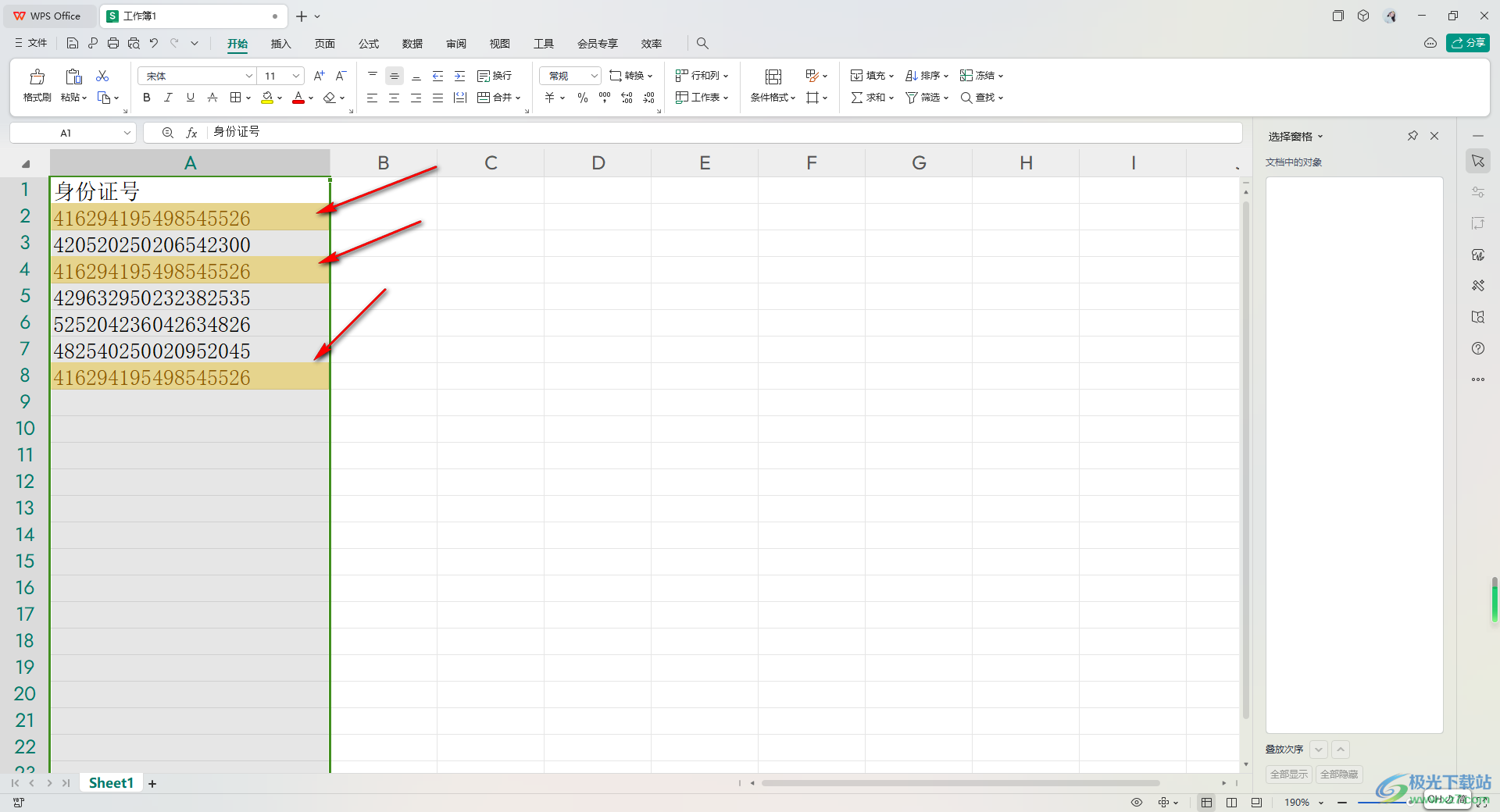Click the Percent Style icon

(583, 98)
